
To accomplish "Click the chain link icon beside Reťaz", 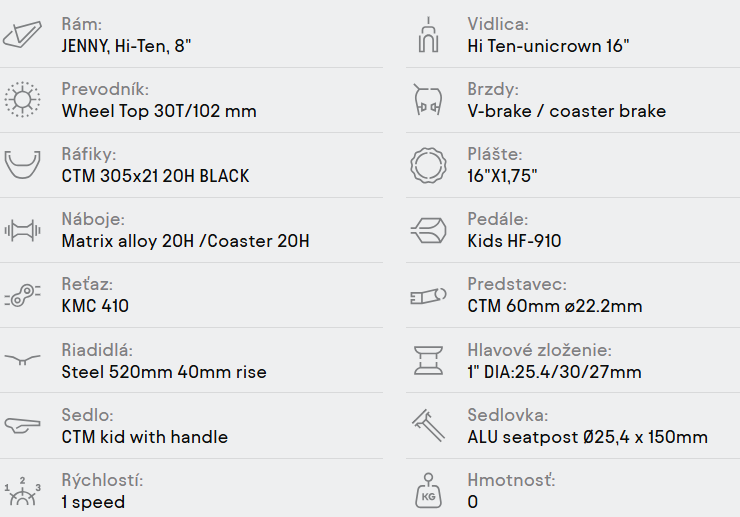I will (x=21, y=295).
